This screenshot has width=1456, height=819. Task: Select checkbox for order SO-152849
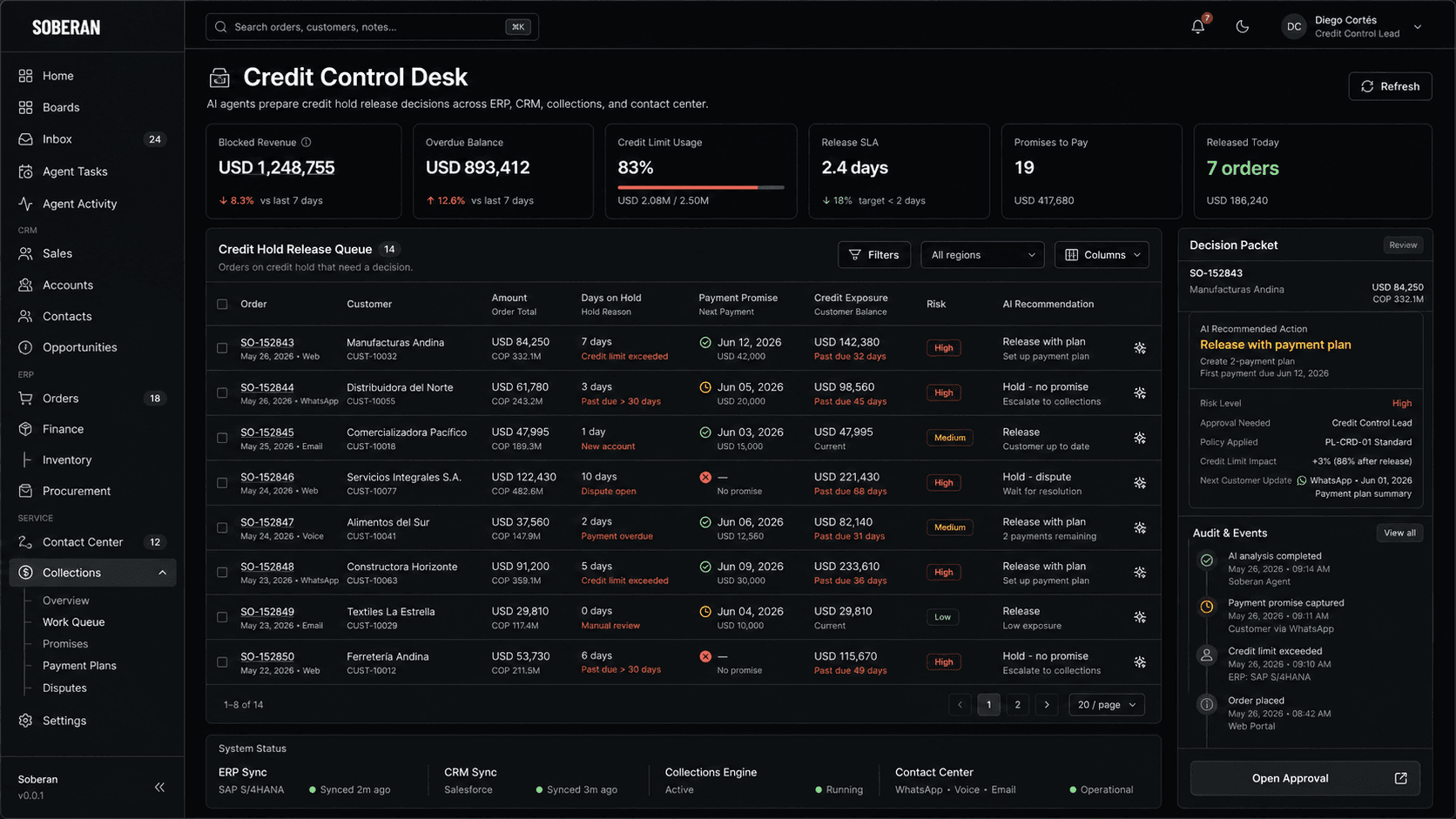(x=222, y=617)
